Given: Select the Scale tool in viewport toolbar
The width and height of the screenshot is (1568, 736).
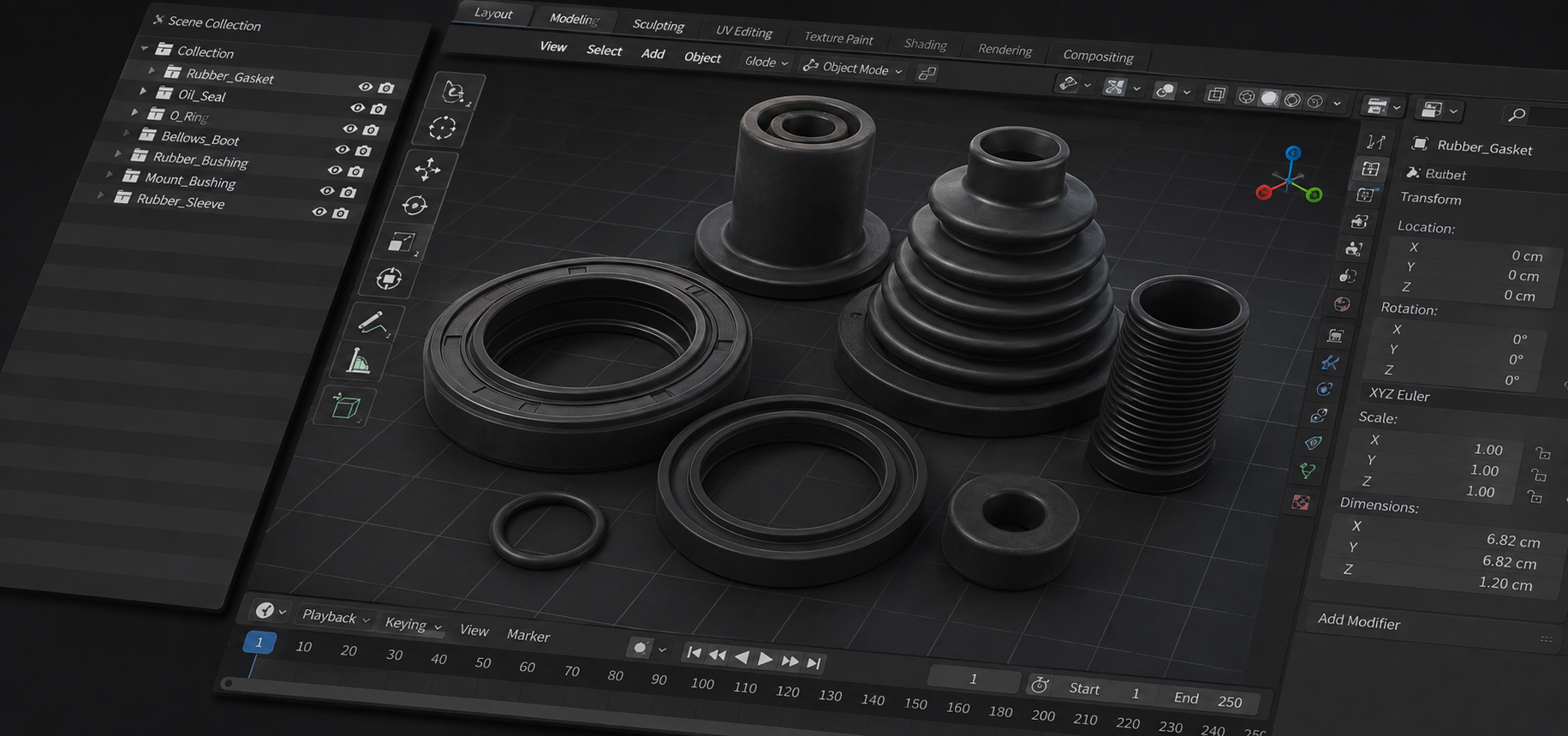Looking at the screenshot, I should tap(402, 242).
